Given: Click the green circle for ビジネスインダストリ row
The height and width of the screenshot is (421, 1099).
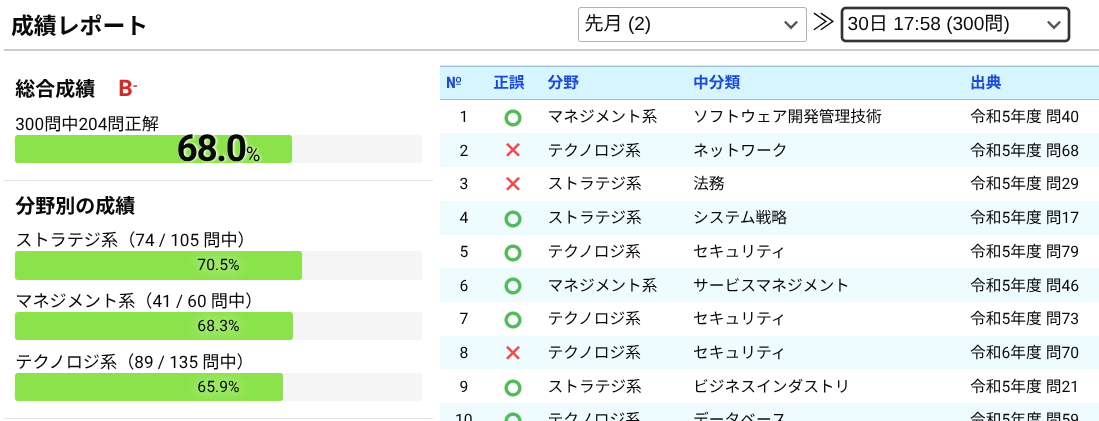Looking at the screenshot, I should (513, 387).
